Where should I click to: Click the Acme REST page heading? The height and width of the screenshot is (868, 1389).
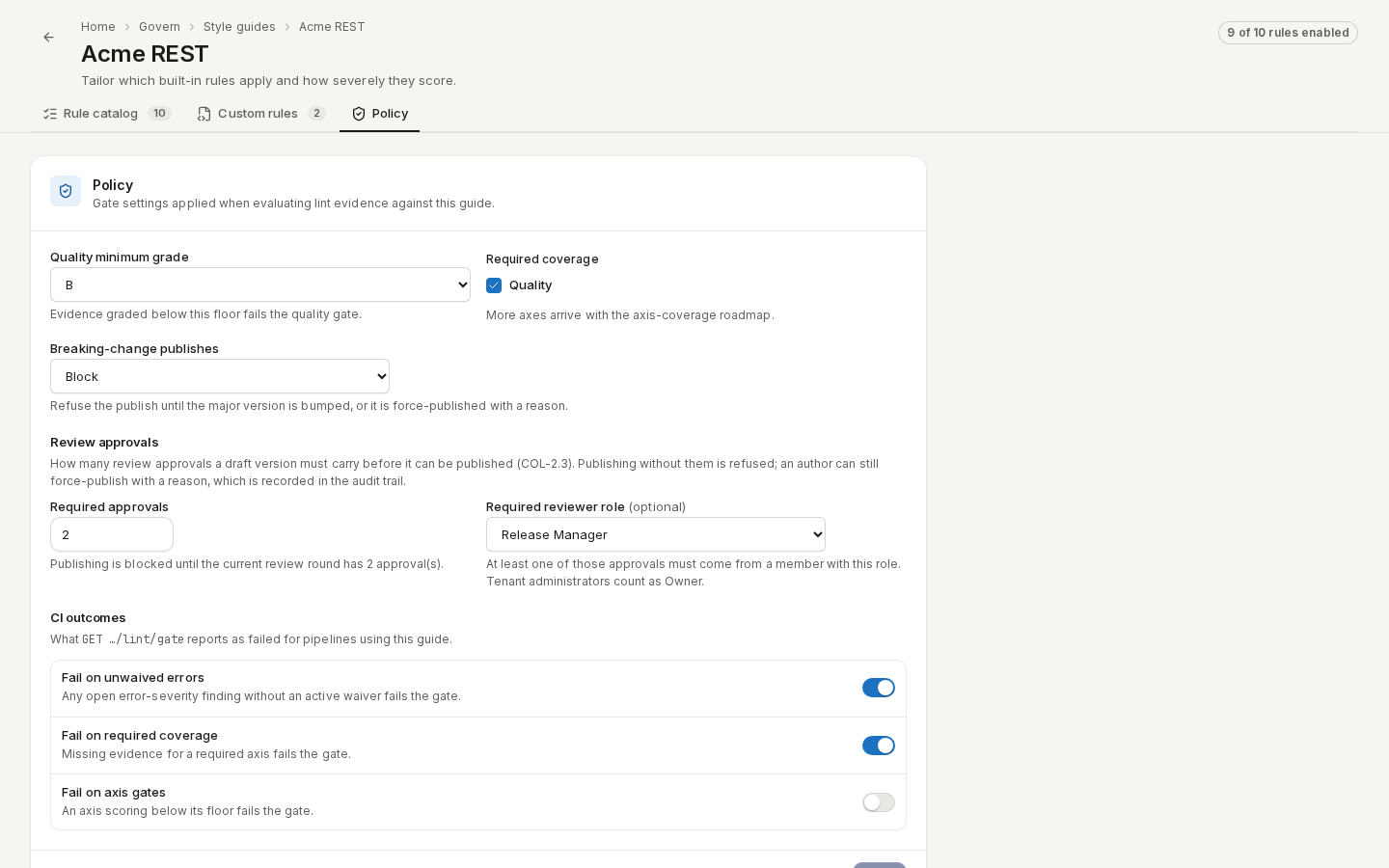tap(145, 54)
